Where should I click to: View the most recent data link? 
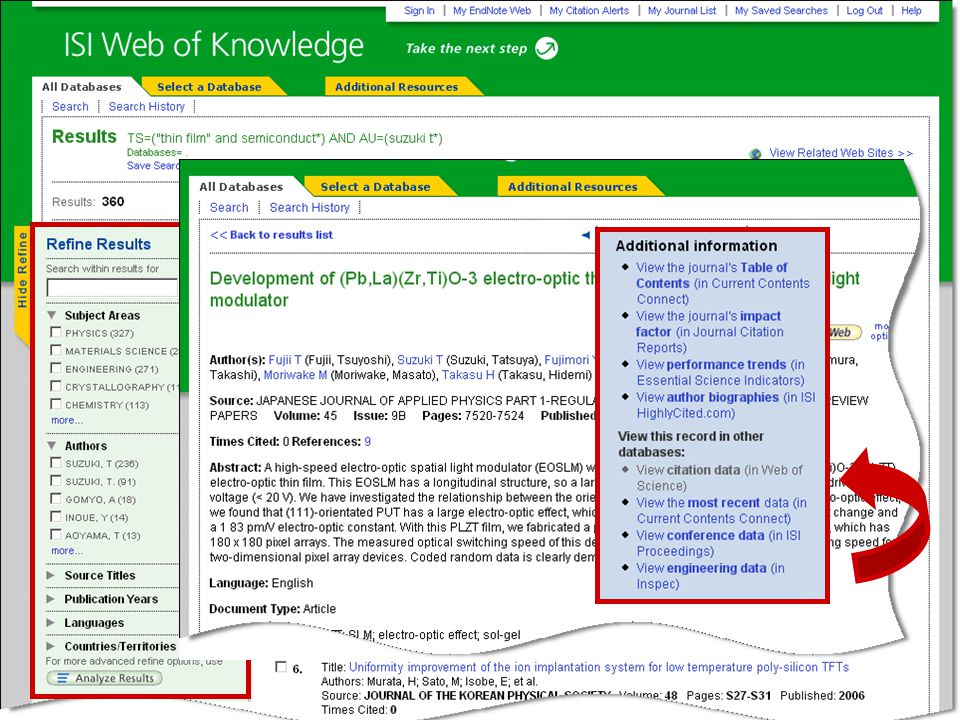click(x=722, y=511)
